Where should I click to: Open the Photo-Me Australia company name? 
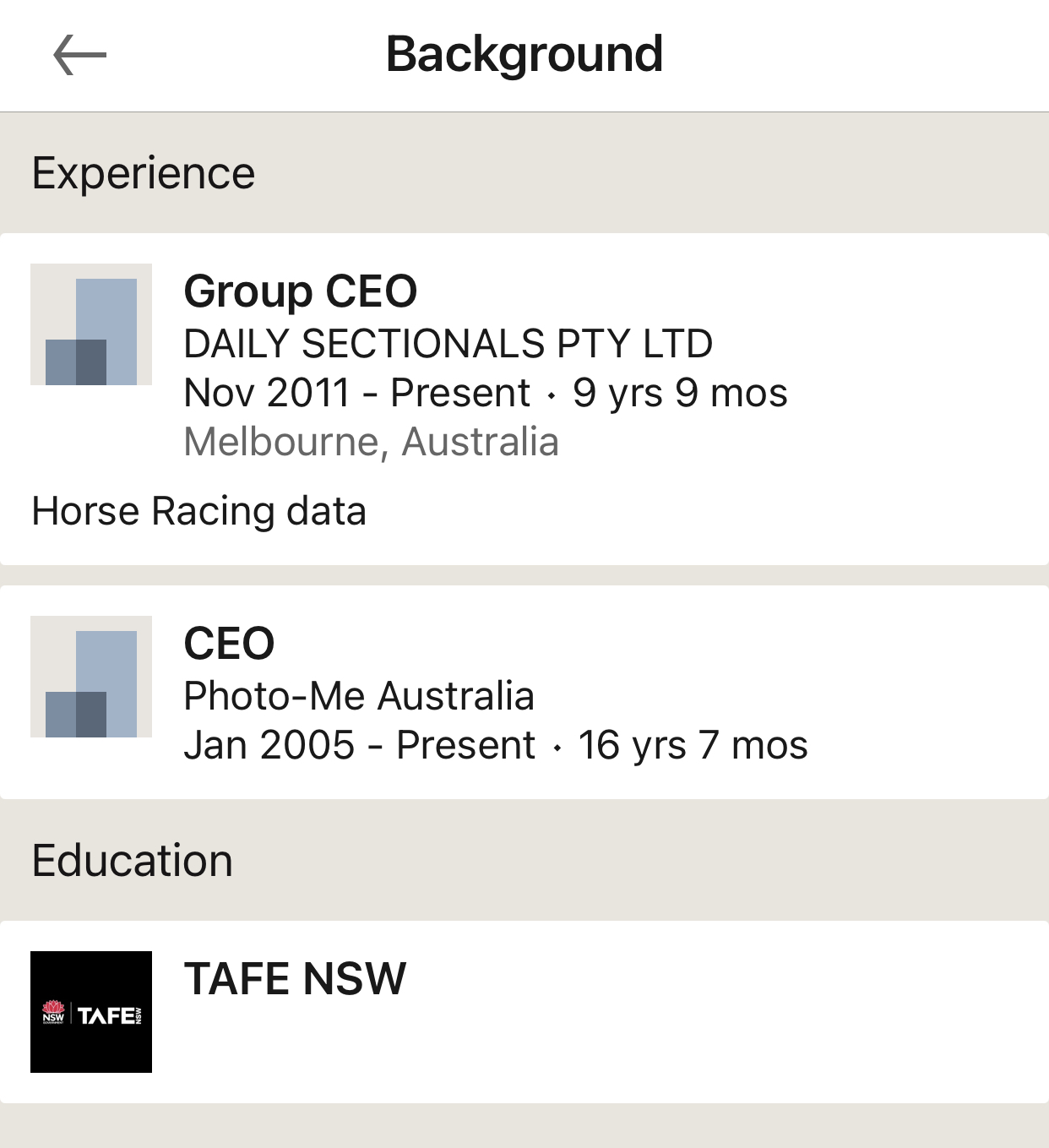(x=359, y=696)
